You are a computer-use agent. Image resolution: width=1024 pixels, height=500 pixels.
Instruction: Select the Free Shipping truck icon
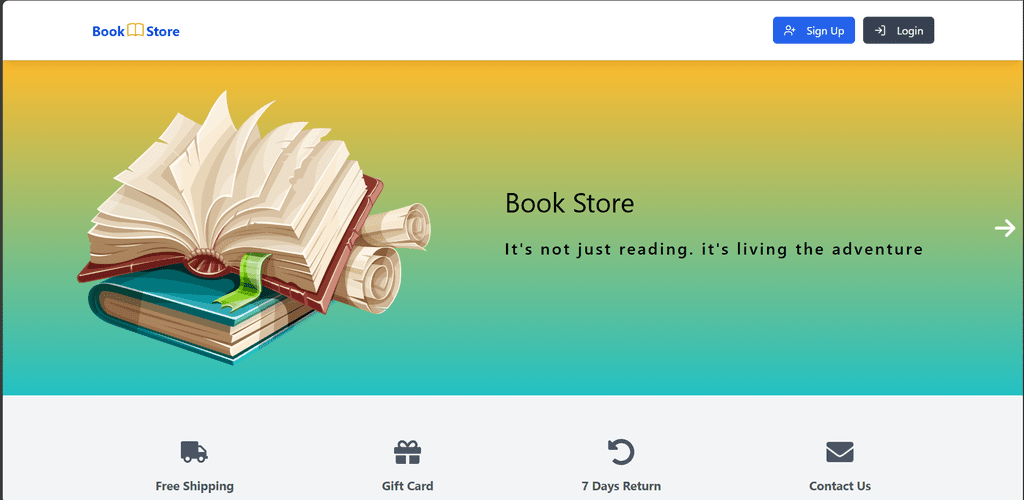pyautogui.click(x=194, y=452)
